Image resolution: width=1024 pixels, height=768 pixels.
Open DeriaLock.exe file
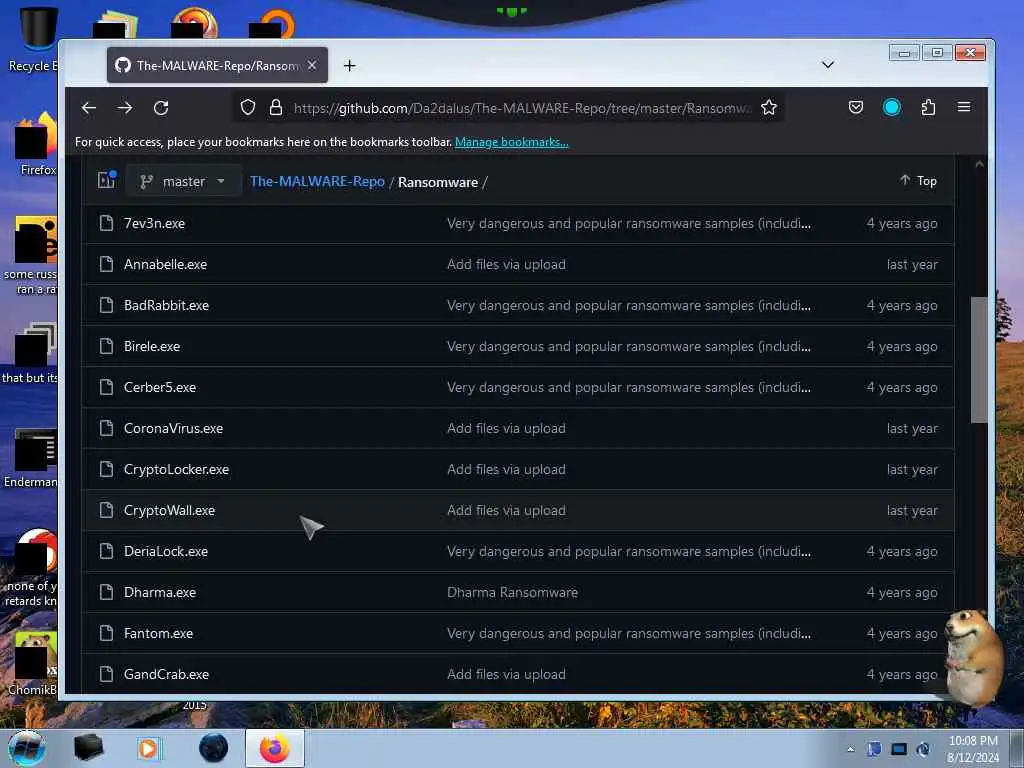click(x=166, y=552)
